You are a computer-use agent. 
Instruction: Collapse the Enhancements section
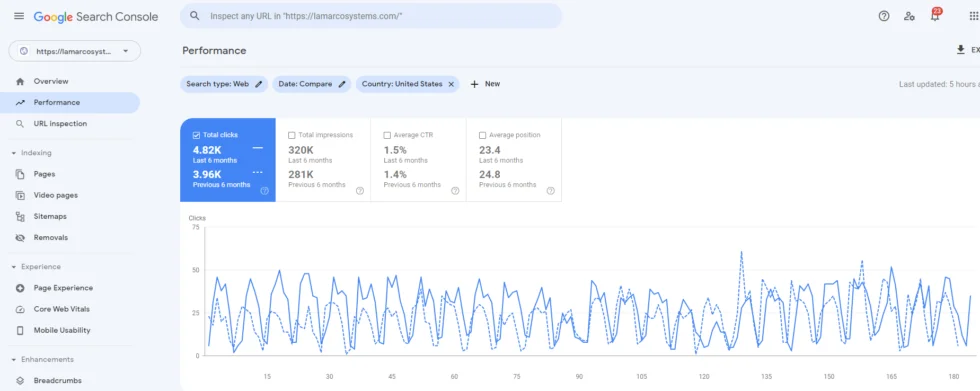pos(14,360)
